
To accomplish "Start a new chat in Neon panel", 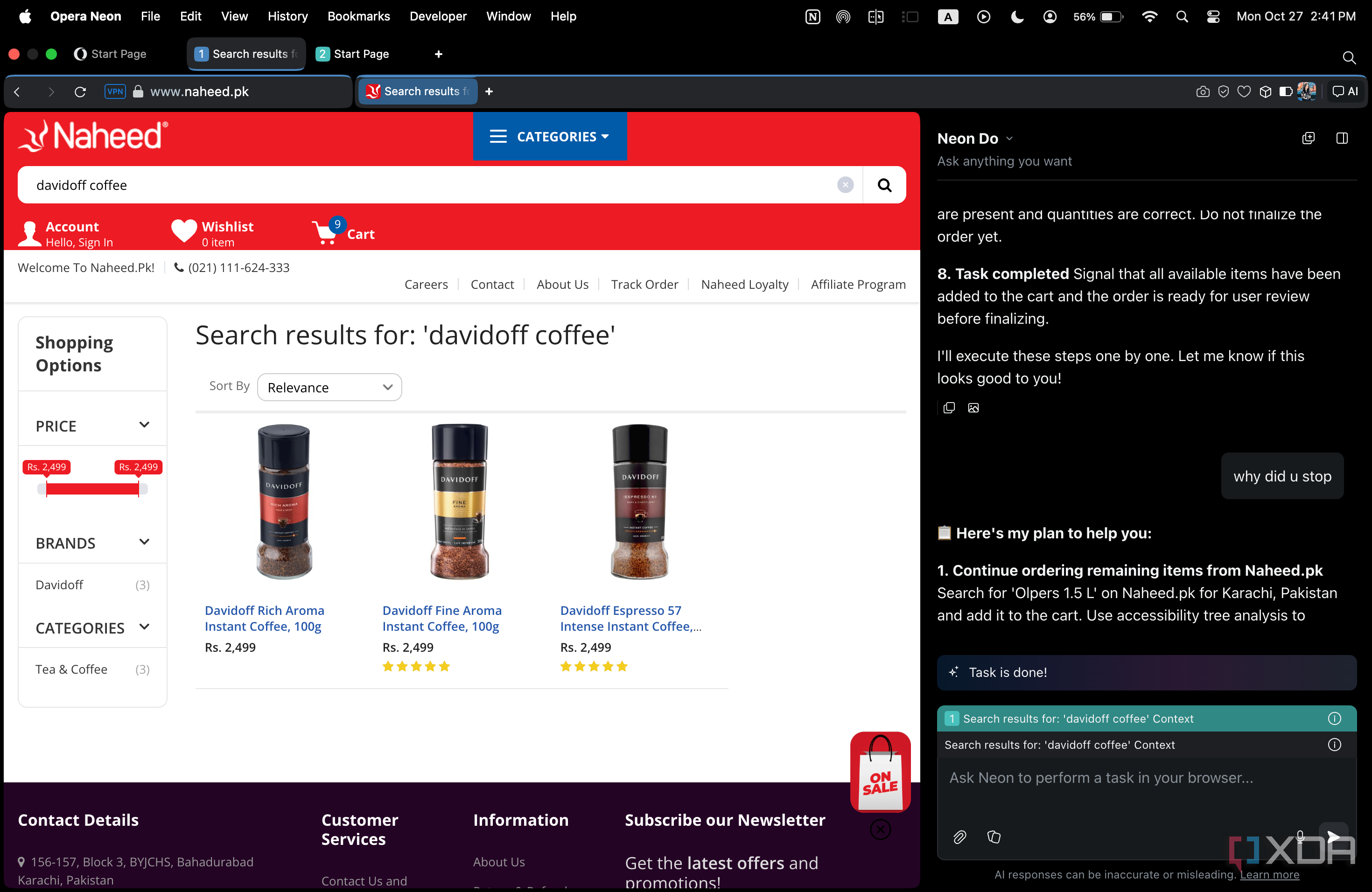I will click(x=1309, y=138).
